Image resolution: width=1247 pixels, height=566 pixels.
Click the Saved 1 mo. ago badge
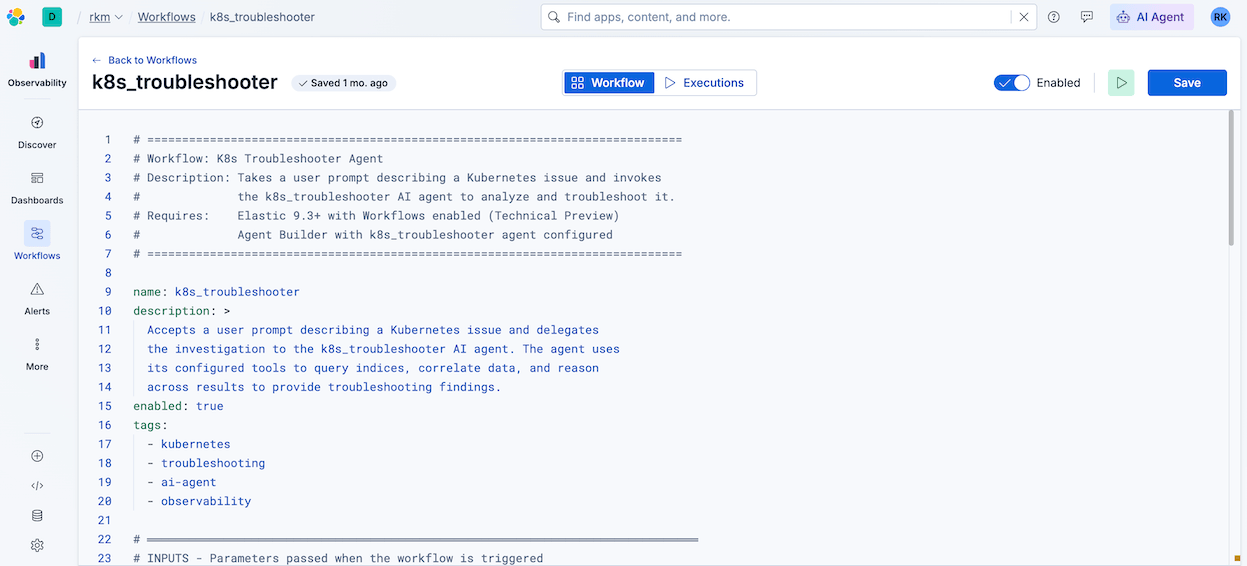[344, 83]
